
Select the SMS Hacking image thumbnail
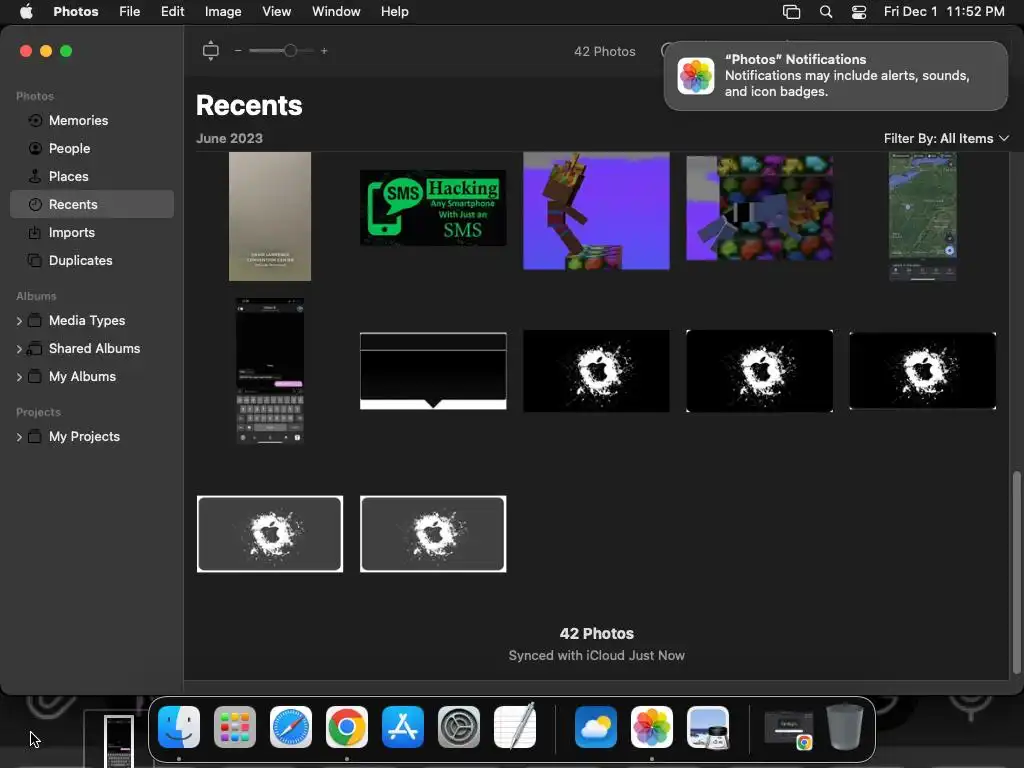coord(433,208)
